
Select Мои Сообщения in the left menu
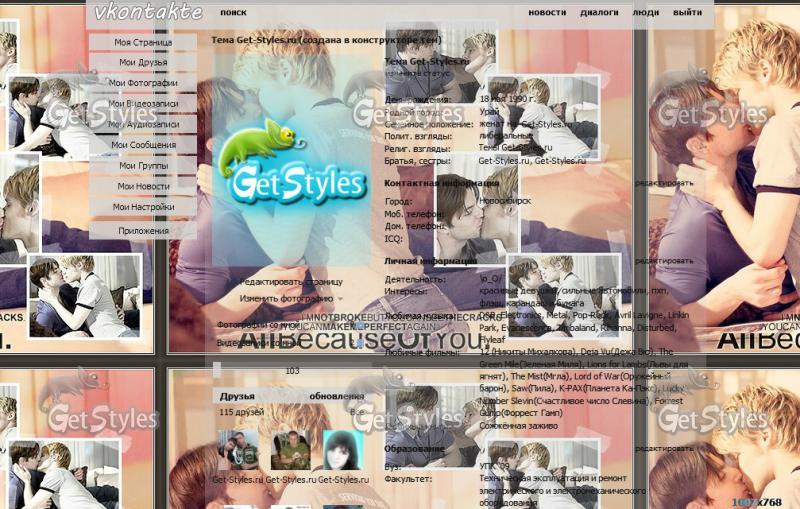tap(143, 145)
